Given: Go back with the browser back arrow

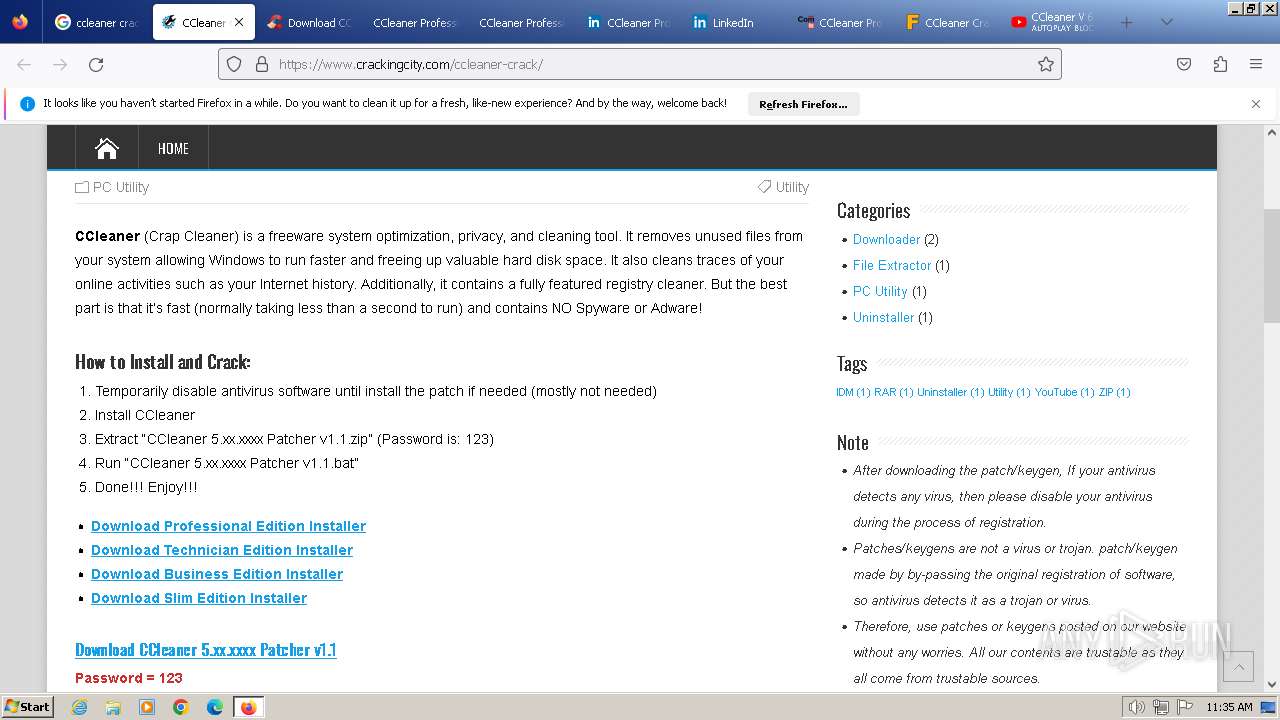Looking at the screenshot, I should pos(24,64).
